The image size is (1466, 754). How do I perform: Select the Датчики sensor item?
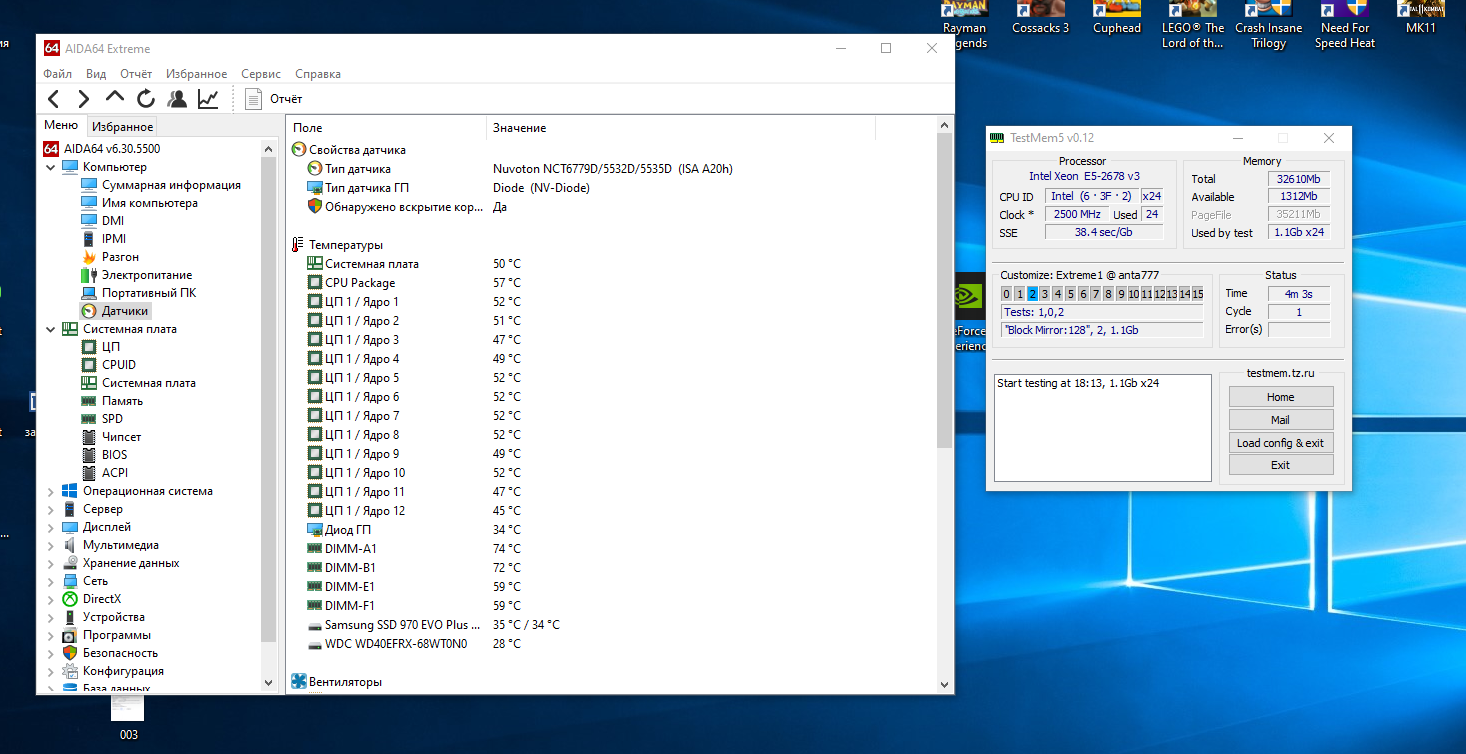pos(125,311)
